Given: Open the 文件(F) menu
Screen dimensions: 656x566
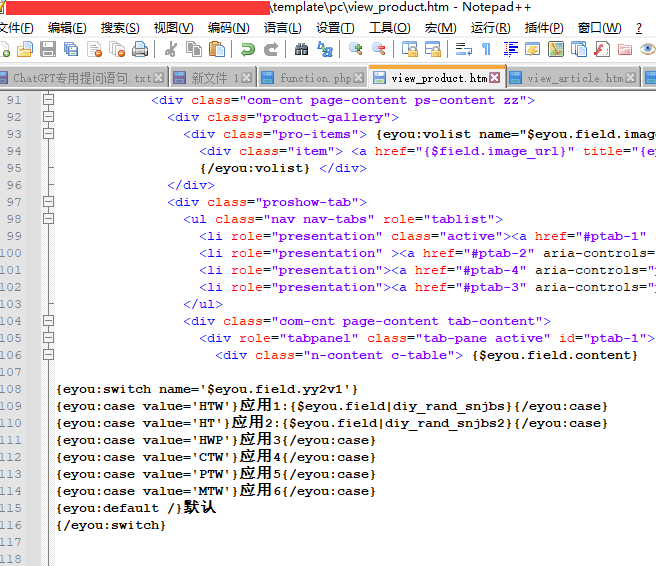Looking at the screenshot, I should (x=16, y=28).
